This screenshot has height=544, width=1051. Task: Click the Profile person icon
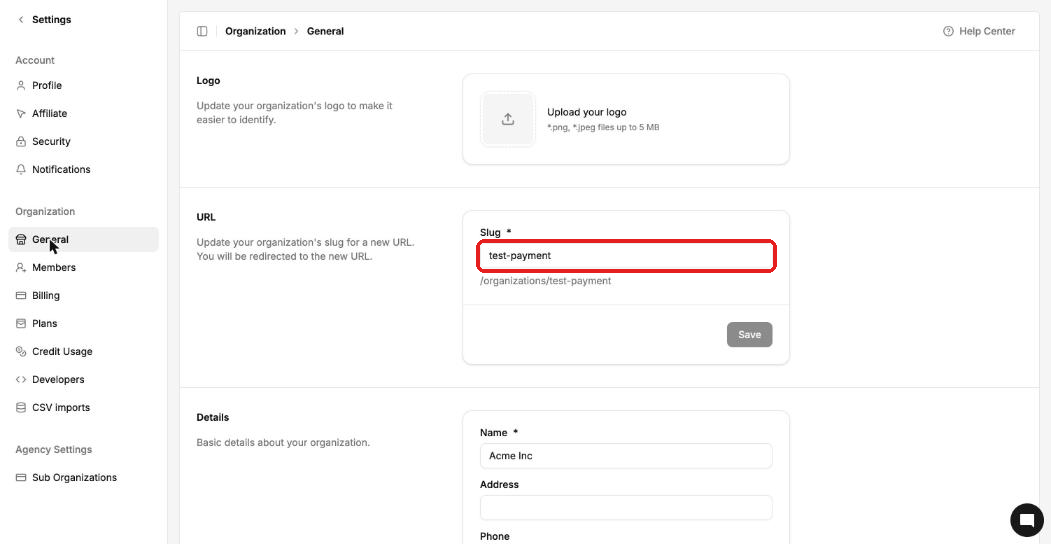tap(21, 86)
